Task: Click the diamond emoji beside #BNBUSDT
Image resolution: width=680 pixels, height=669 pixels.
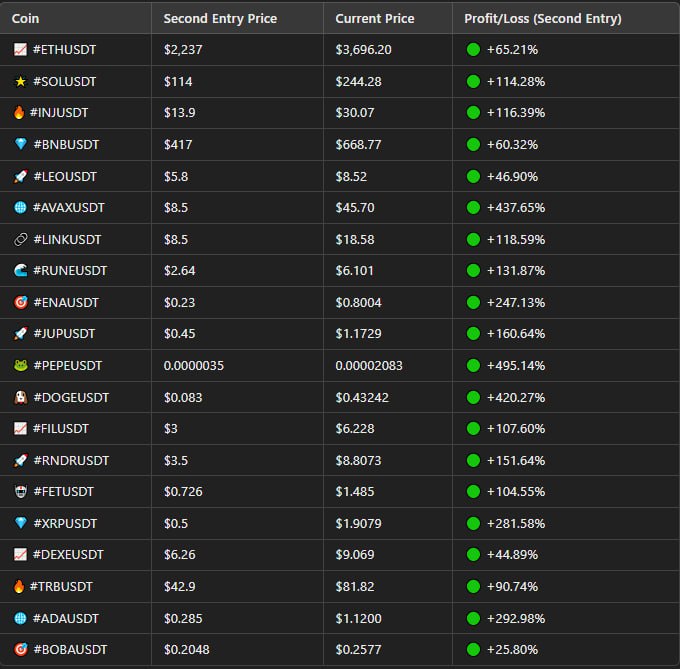Action: click(x=20, y=144)
